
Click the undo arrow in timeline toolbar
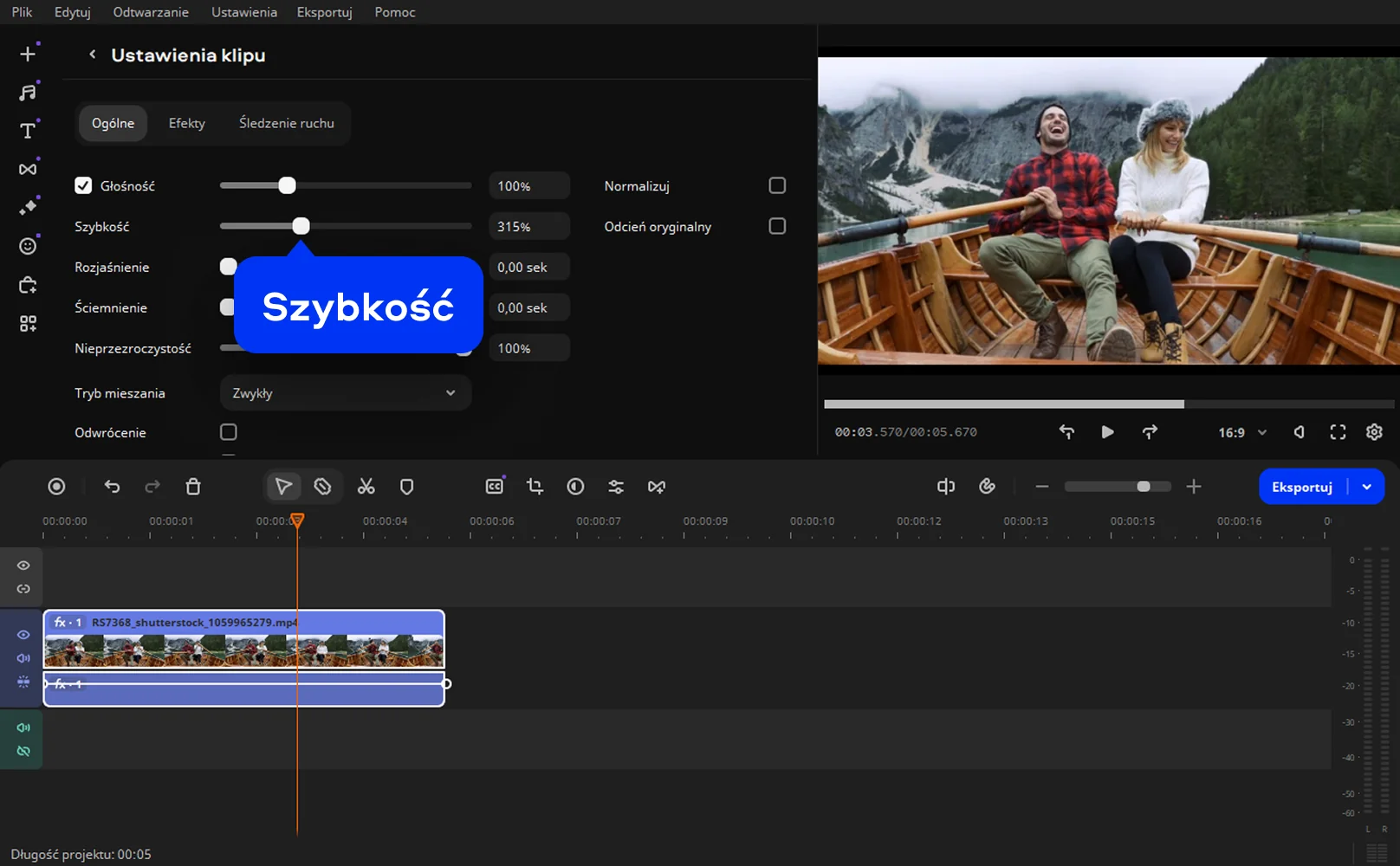coord(112,487)
